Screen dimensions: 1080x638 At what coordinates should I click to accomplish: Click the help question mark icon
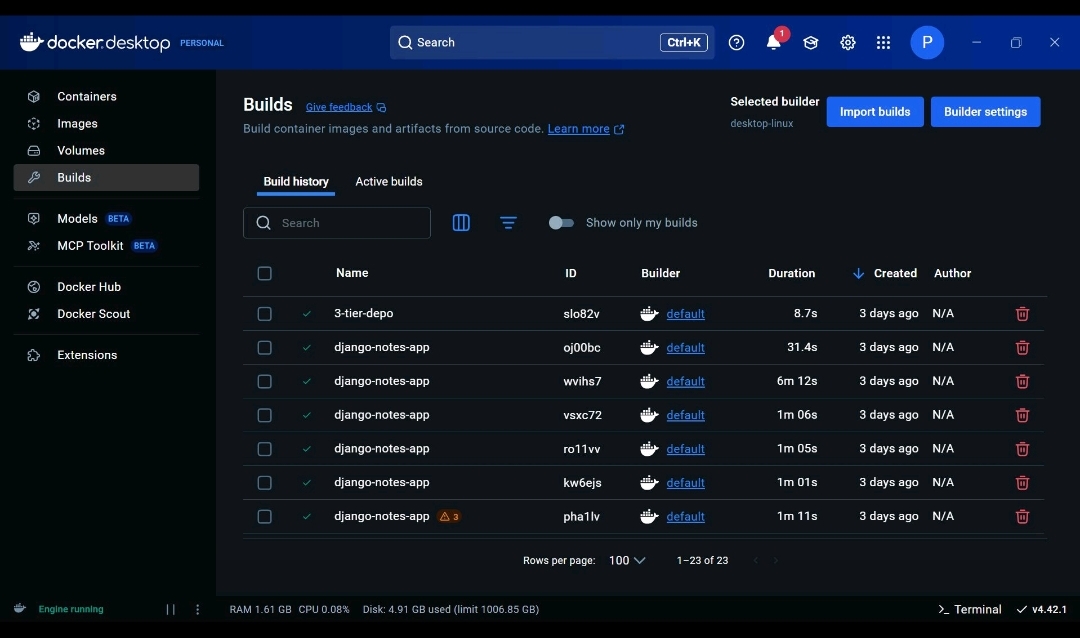click(737, 43)
